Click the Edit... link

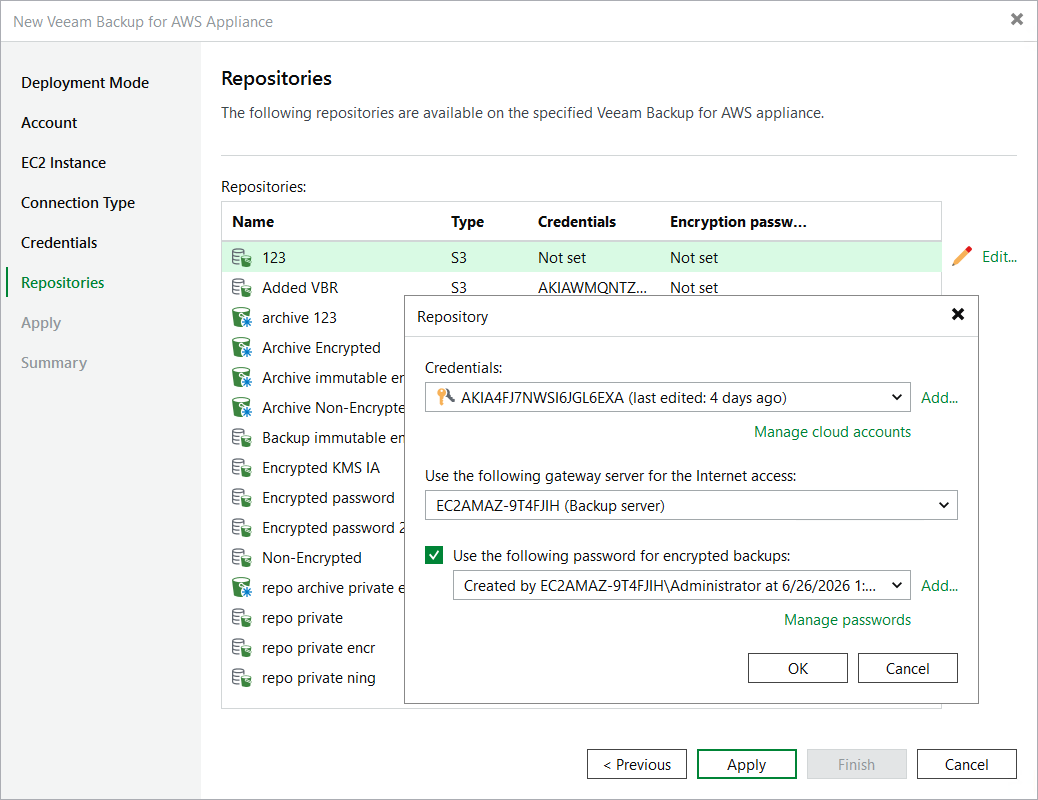click(999, 257)
